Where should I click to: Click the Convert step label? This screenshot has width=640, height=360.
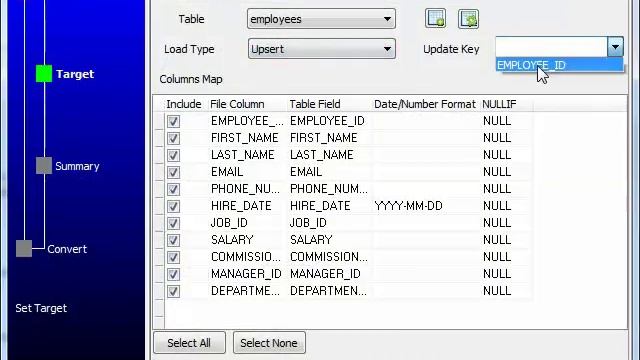(67, 249)
